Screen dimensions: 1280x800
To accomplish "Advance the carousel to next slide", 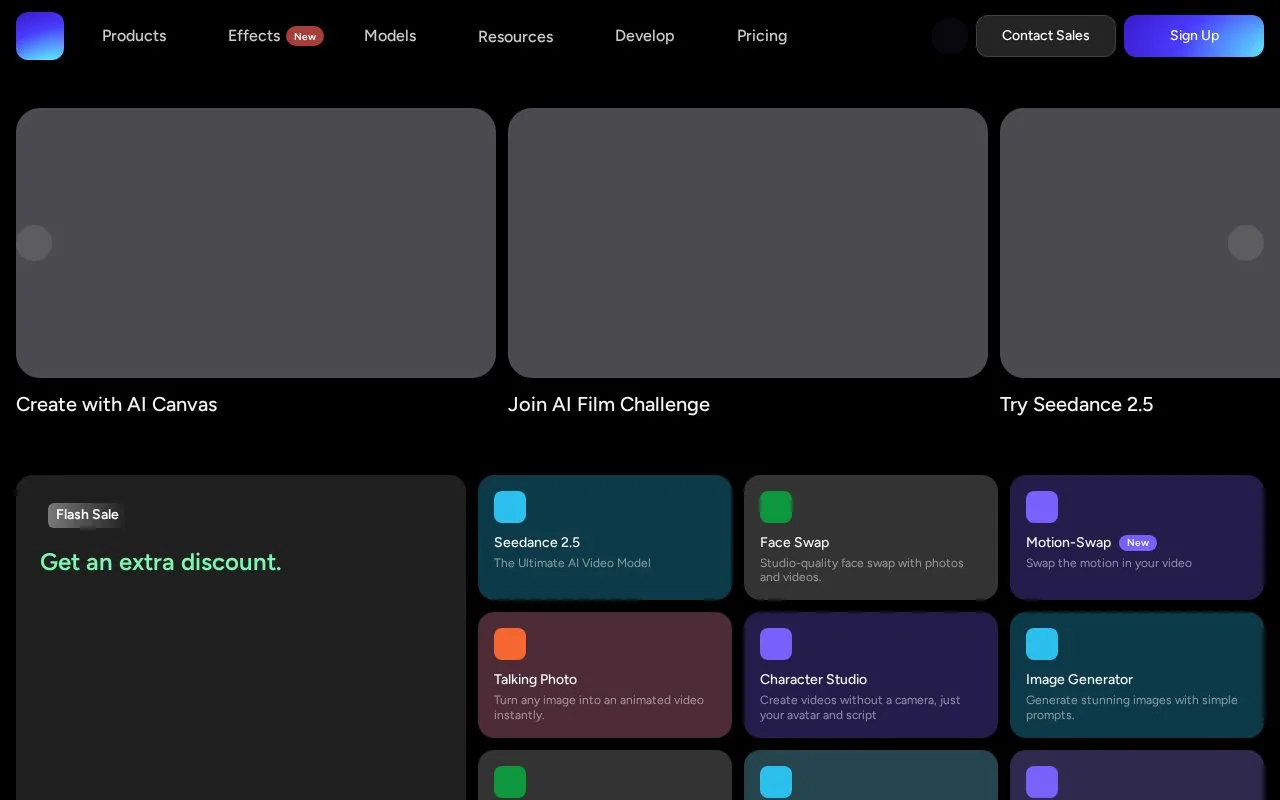I will coord(1246,243).
